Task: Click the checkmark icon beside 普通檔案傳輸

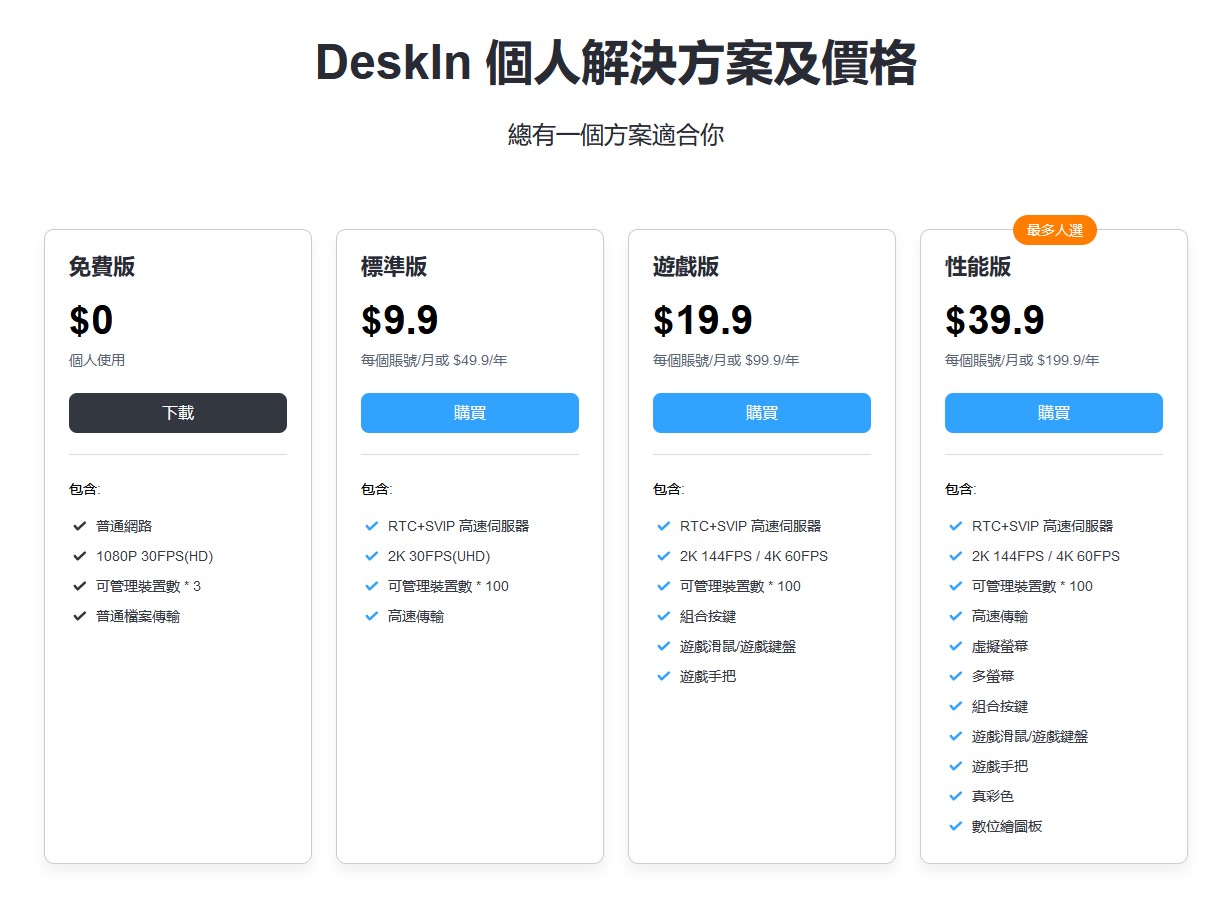Action: (80, 616)
